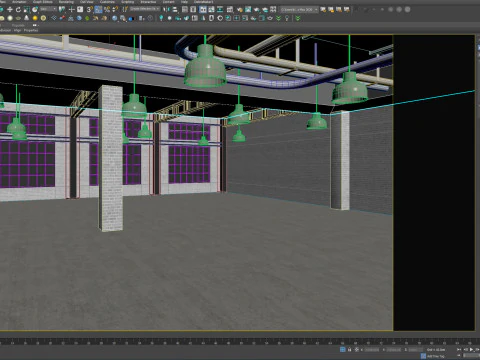Open Edit Named Selection Sets
The height and width of the screenshot is (360, 480).
pyautogui.click(x=125, y=9)
